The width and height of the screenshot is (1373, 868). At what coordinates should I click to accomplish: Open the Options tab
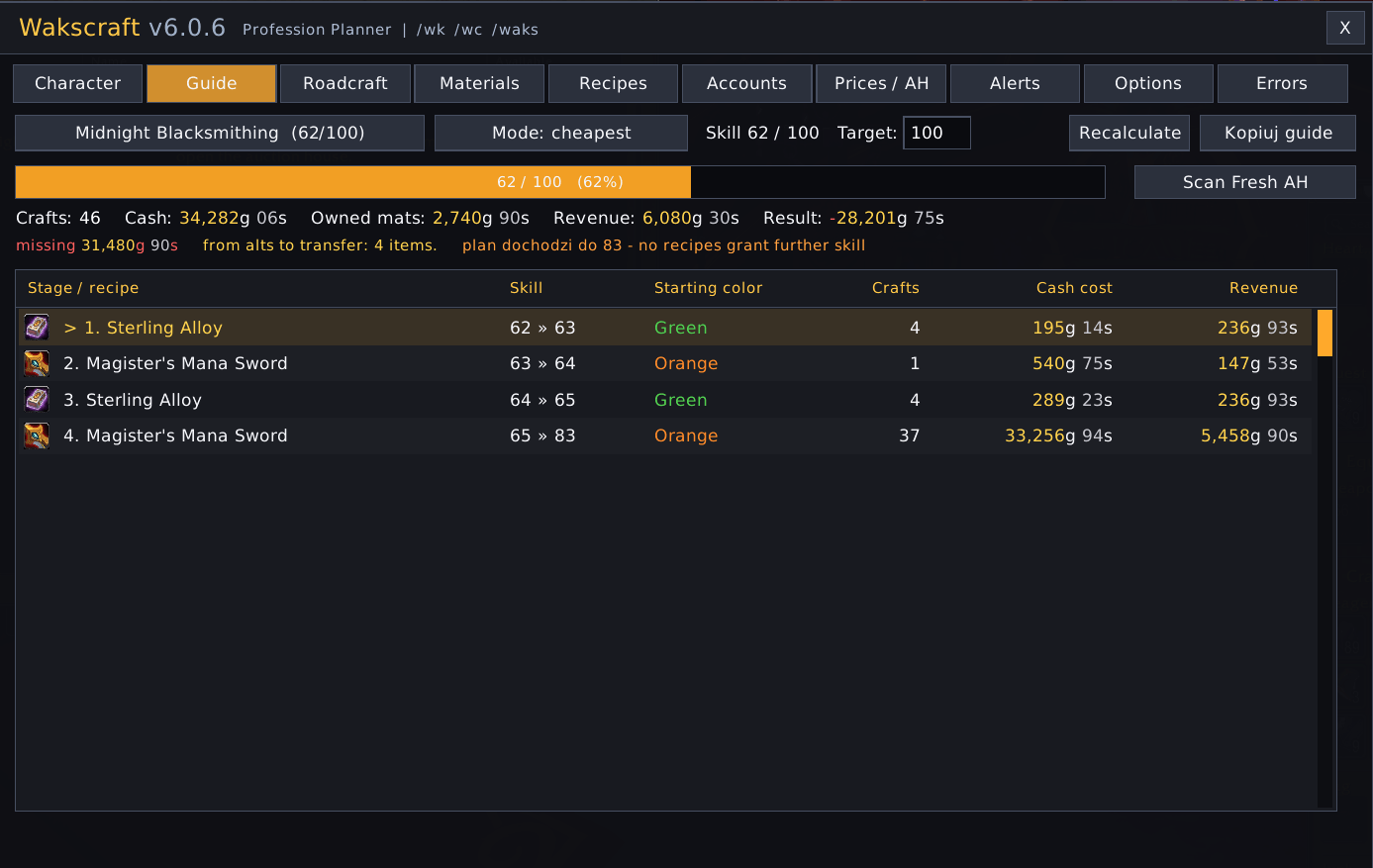tap(1148, 83)
